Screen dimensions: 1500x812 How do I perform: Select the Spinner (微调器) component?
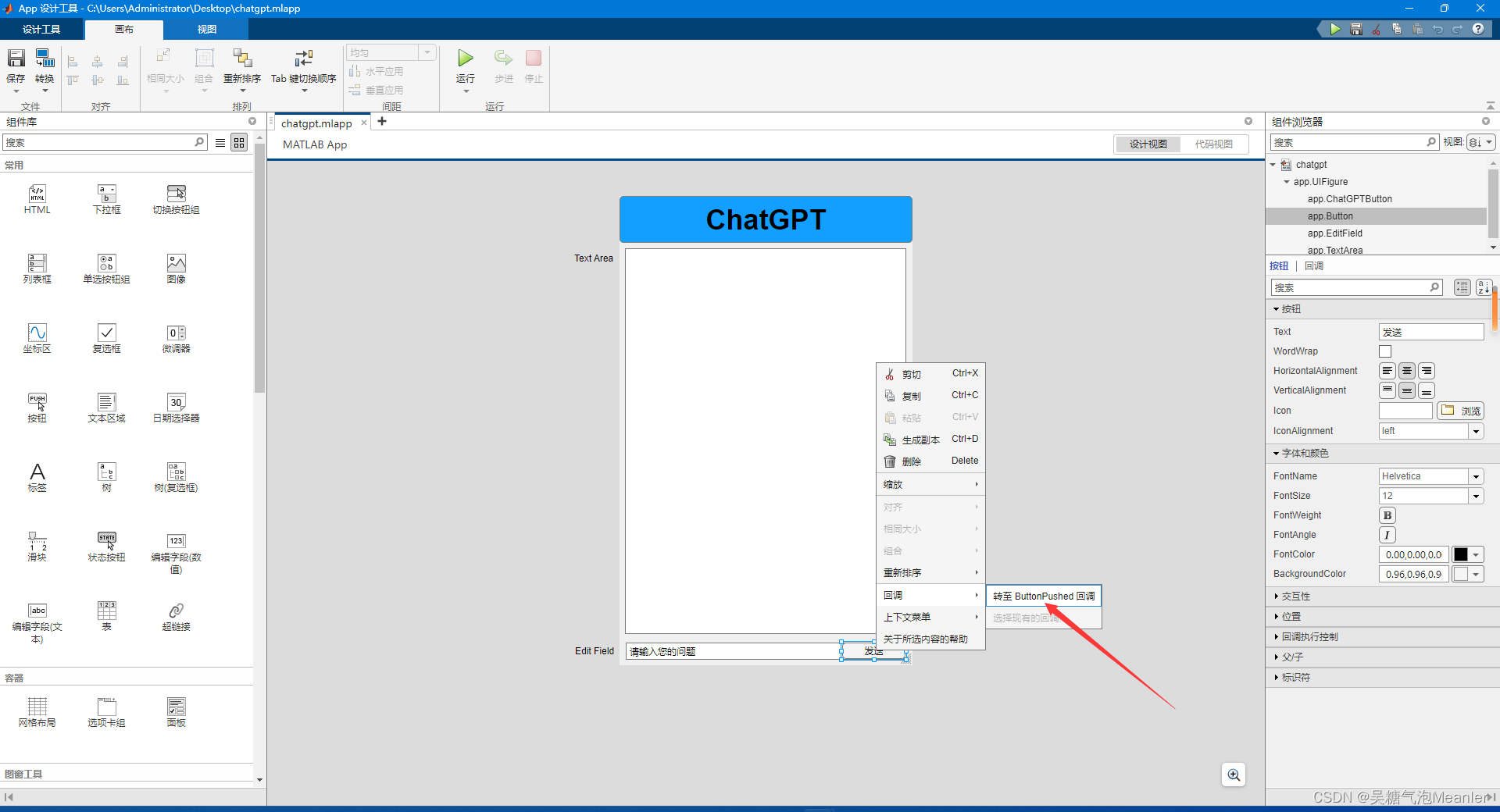point(176,339)
